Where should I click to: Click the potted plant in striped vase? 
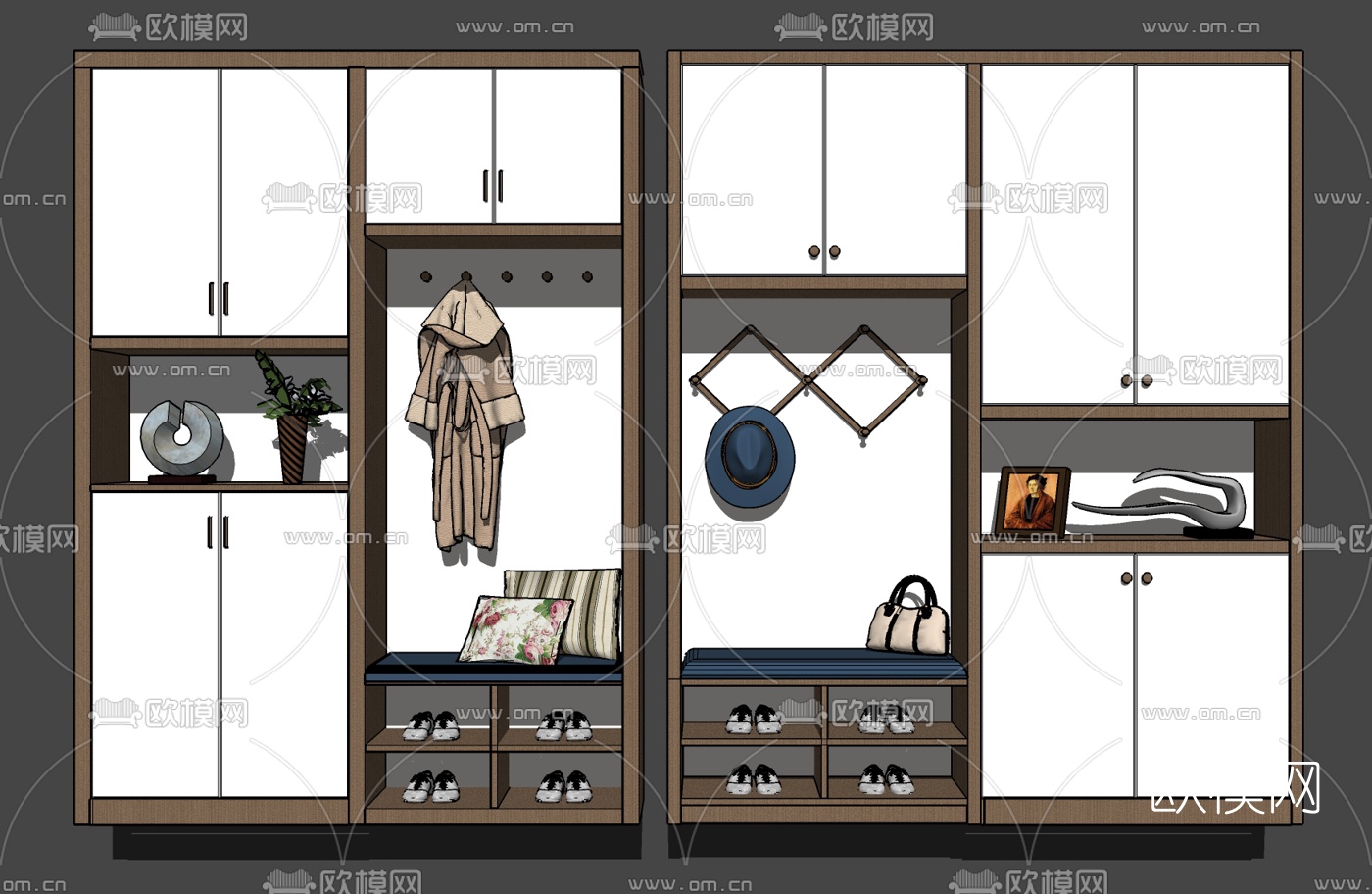pos(296,418)
